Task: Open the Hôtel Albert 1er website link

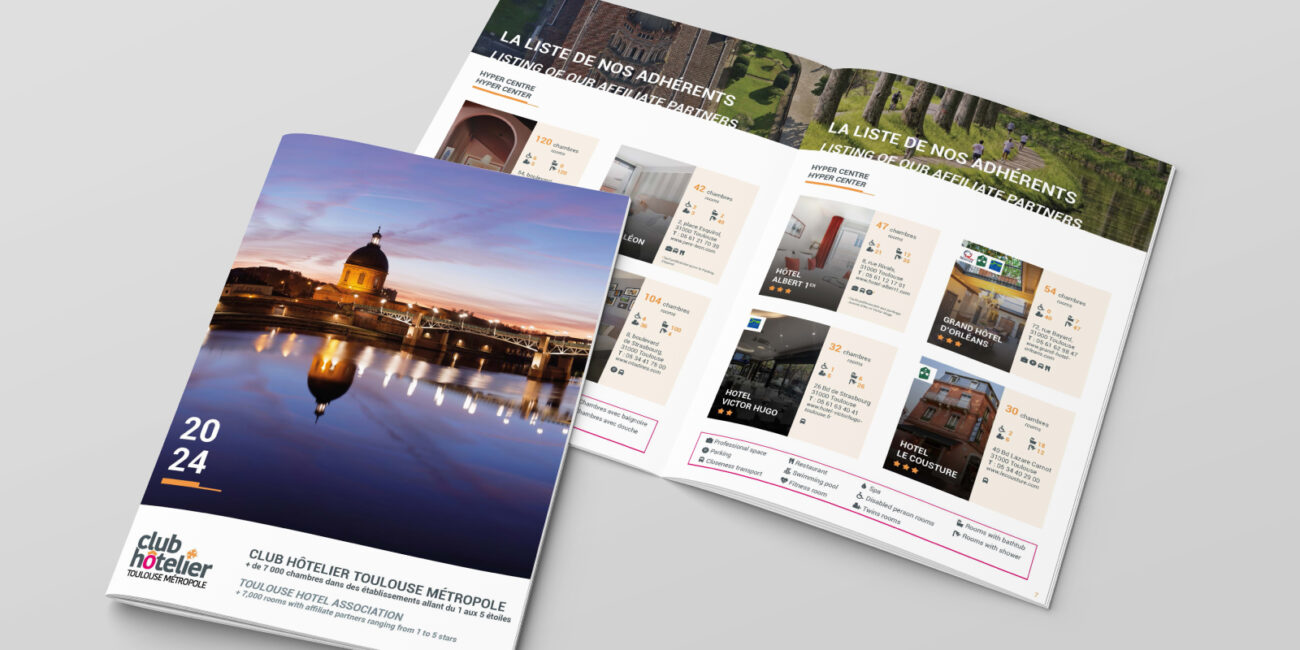Action: point(881,290)
